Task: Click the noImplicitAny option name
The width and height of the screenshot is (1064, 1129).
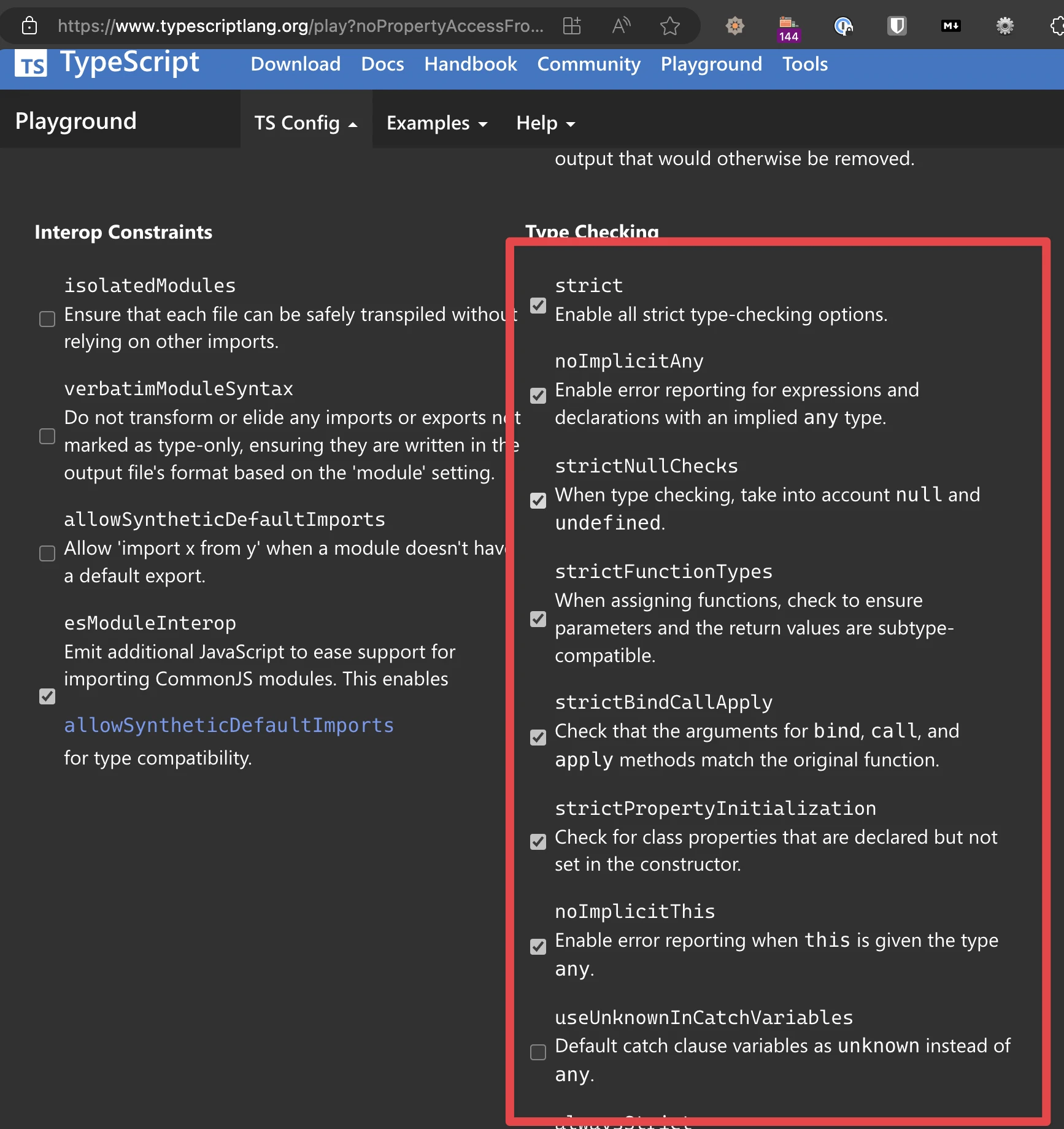Action: pos(629,361)
